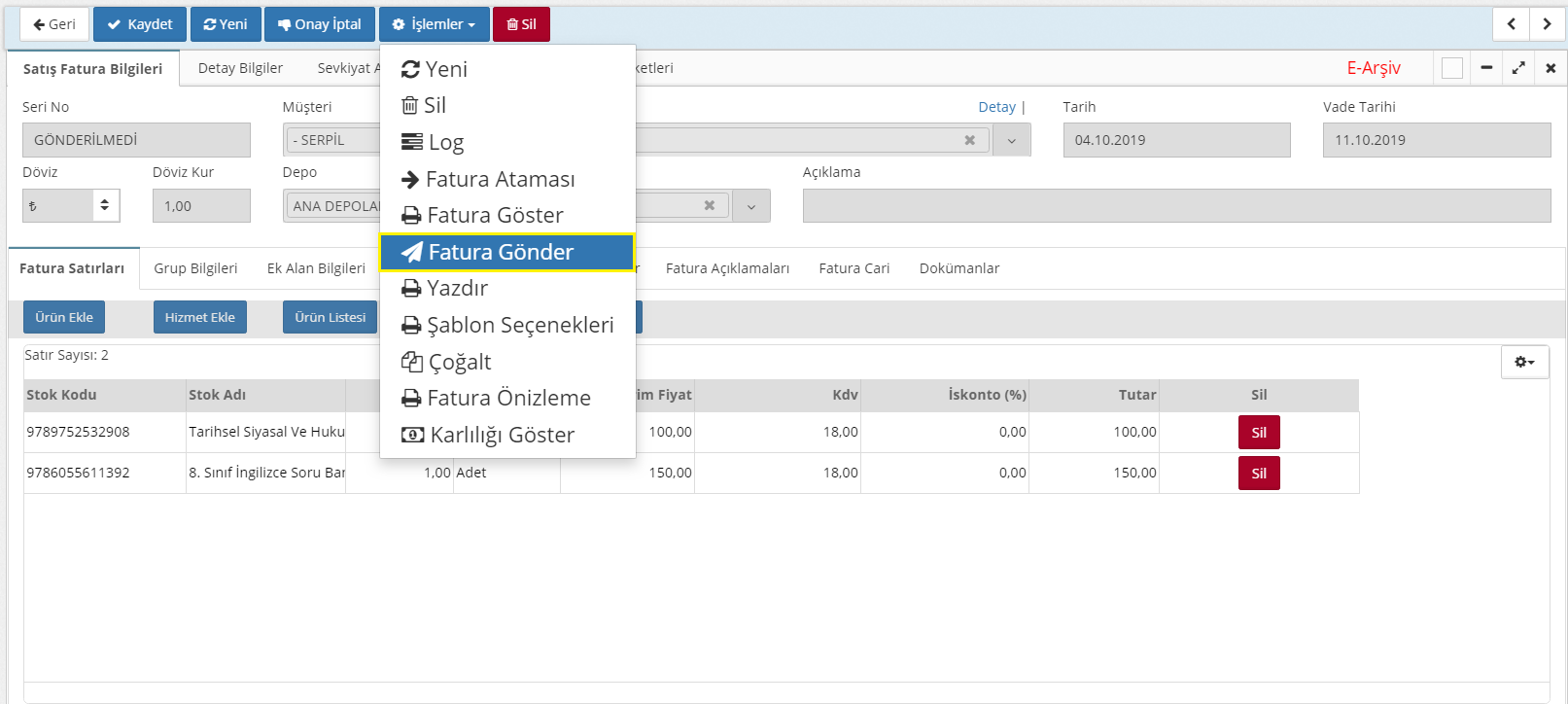Click the previous record arrow icon
This screenshot has height=704, width=1568.
(x=1511, y=24)
